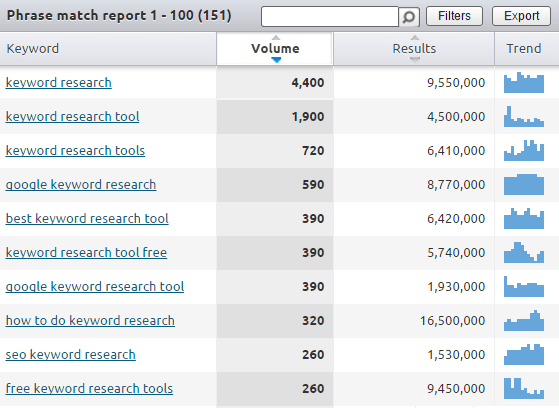Open the Filters button
559x408 pixels.
point(454,16)
